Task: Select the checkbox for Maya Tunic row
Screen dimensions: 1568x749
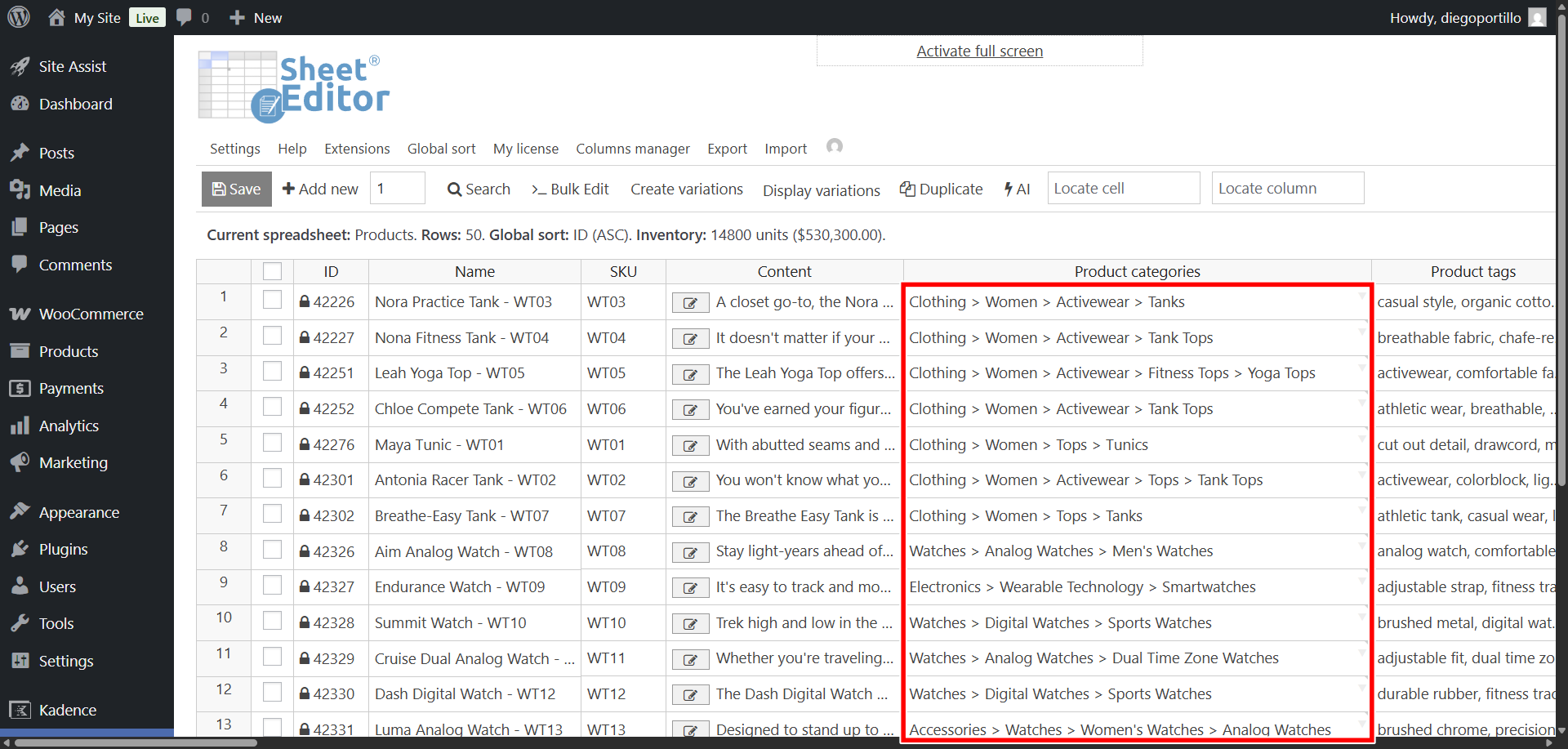Action: click(x=272, y=444)
